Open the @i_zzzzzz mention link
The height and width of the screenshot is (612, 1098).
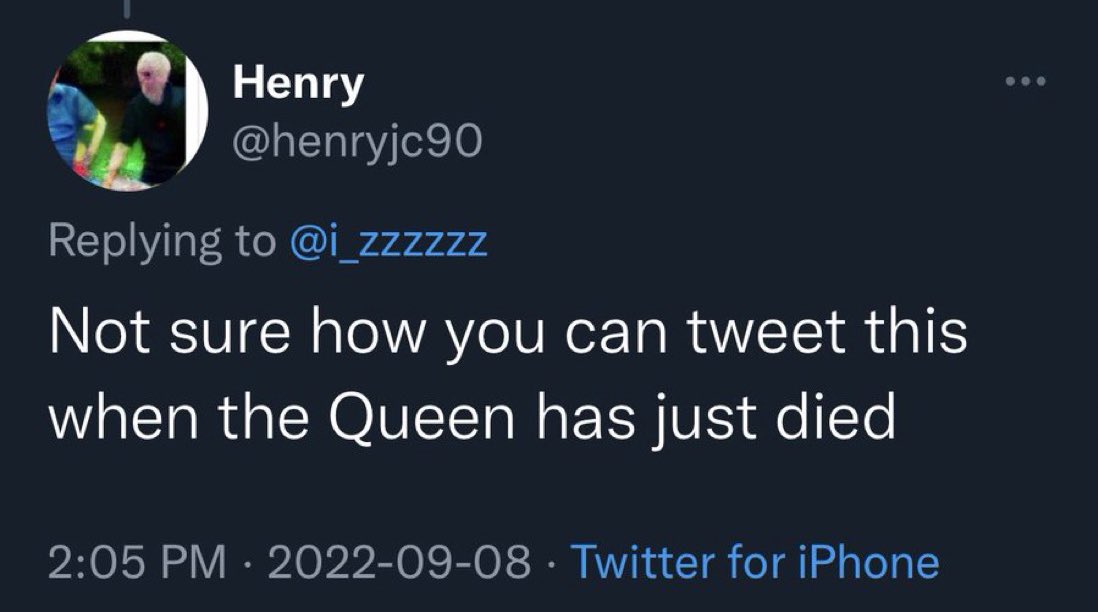(x=390, y=242)
